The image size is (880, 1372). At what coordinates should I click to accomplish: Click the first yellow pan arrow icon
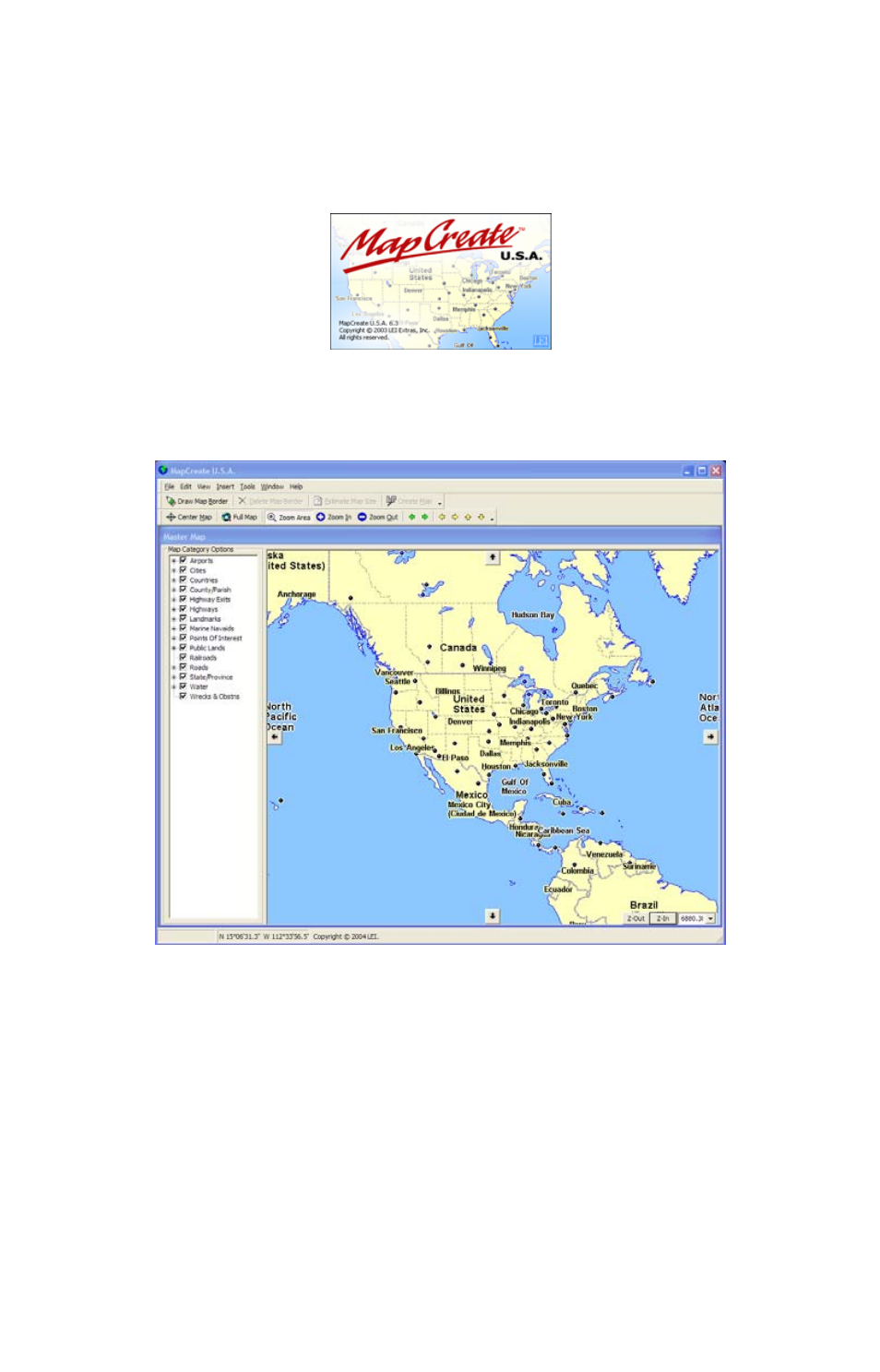(442, 517)
